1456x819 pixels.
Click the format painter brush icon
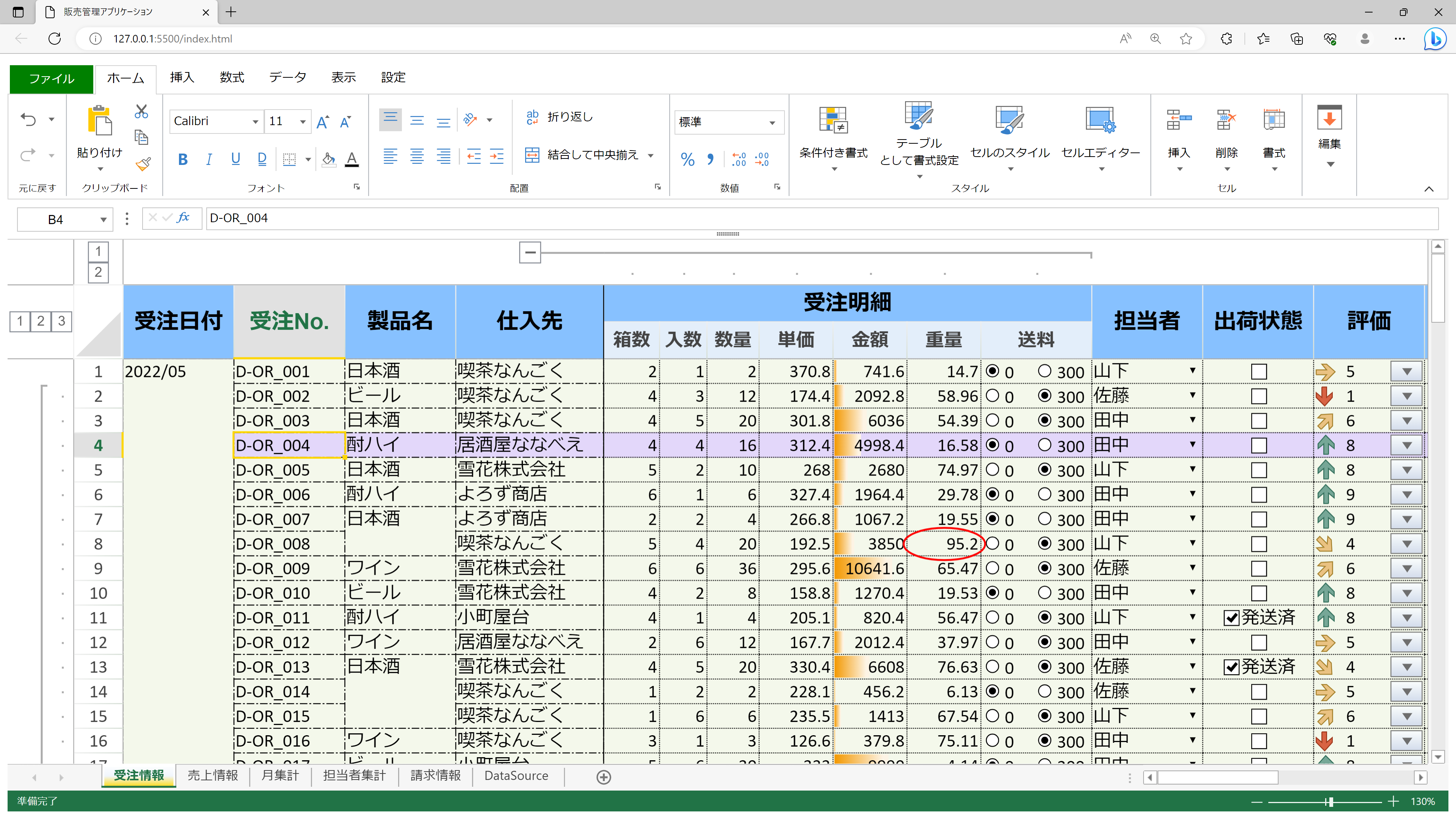pyautogui.click(x=143, y=164)
